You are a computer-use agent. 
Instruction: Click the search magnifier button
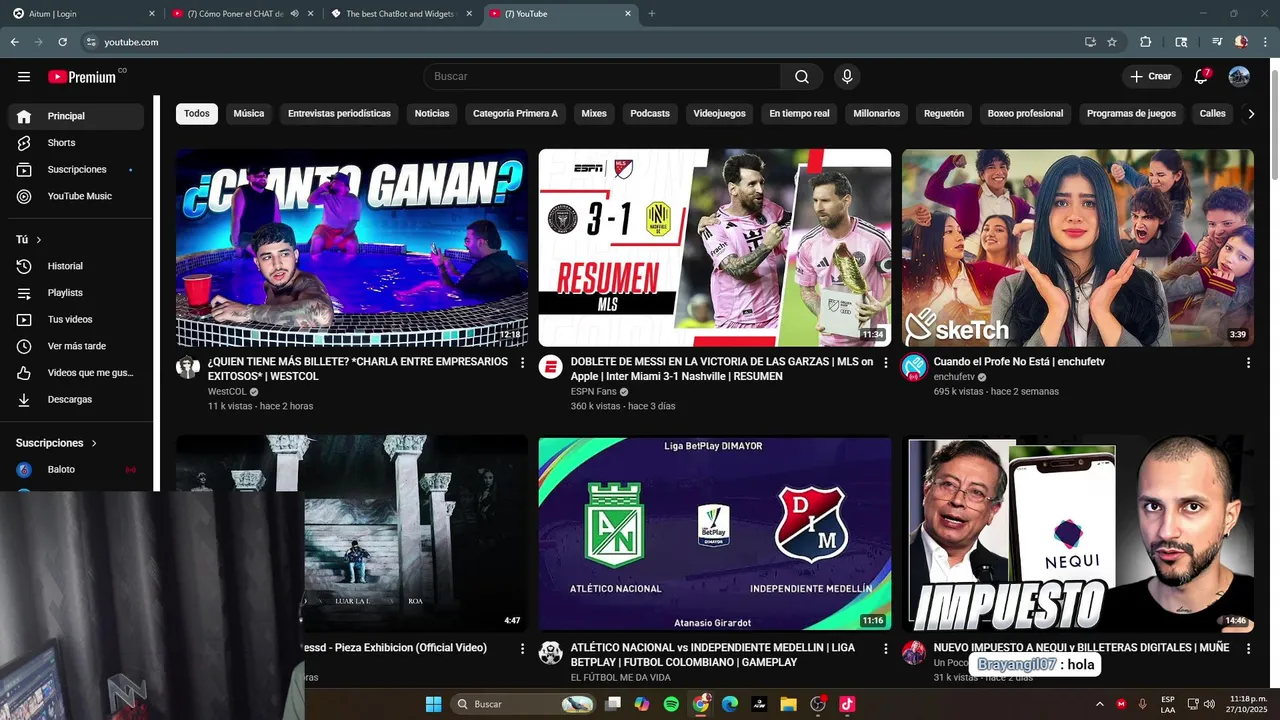(x=802, y=77)
